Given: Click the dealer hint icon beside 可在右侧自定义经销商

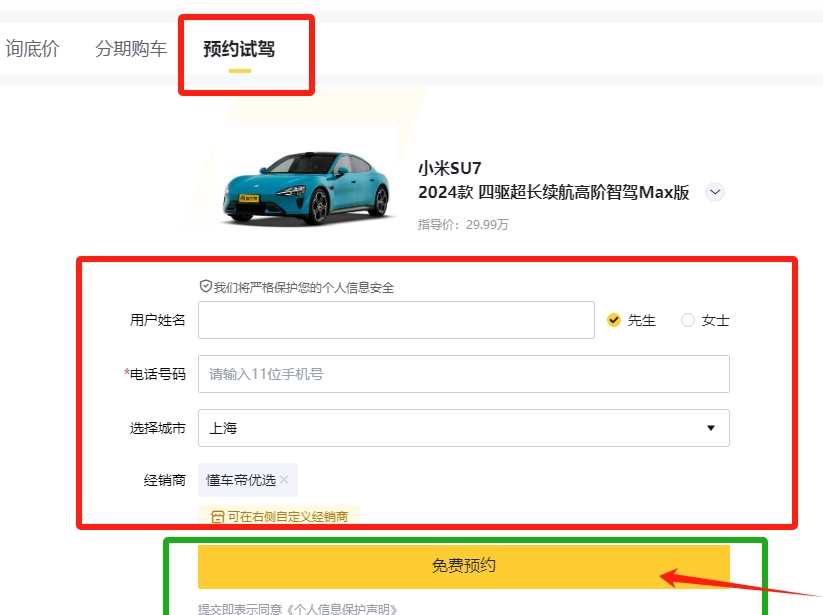Looking at the screenshot, I should tap(217, 517).
